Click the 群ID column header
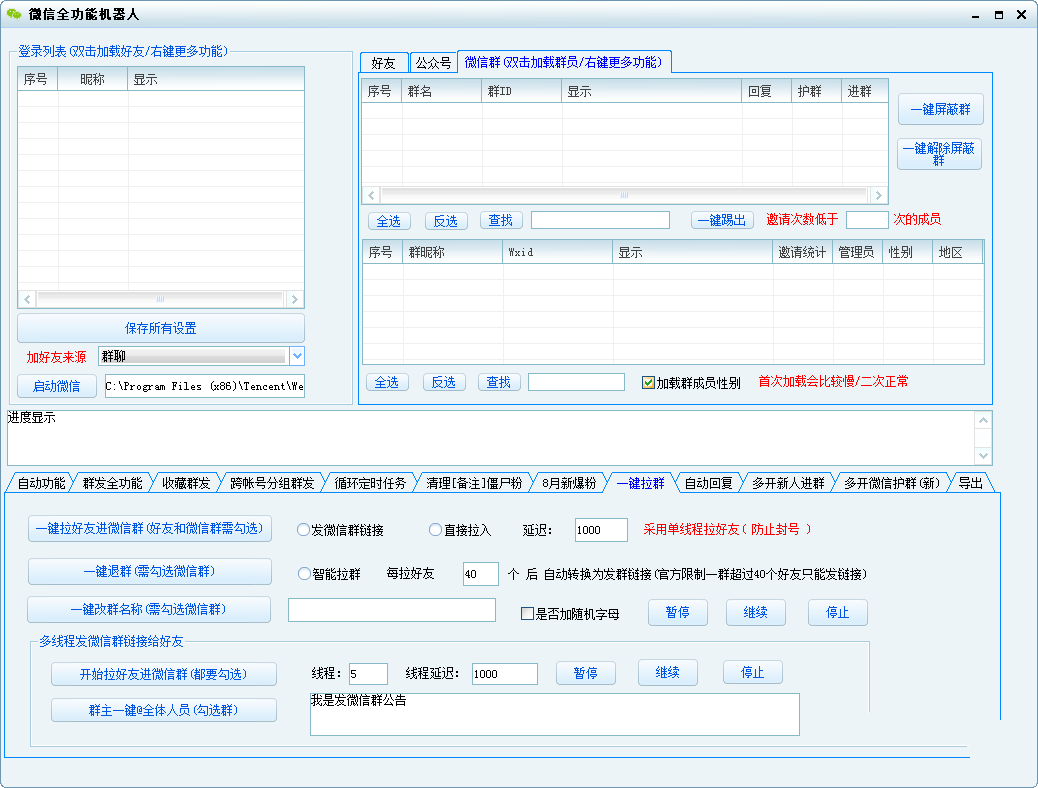The height and width of the screenshot is (788, 1038). pos(522,91)
